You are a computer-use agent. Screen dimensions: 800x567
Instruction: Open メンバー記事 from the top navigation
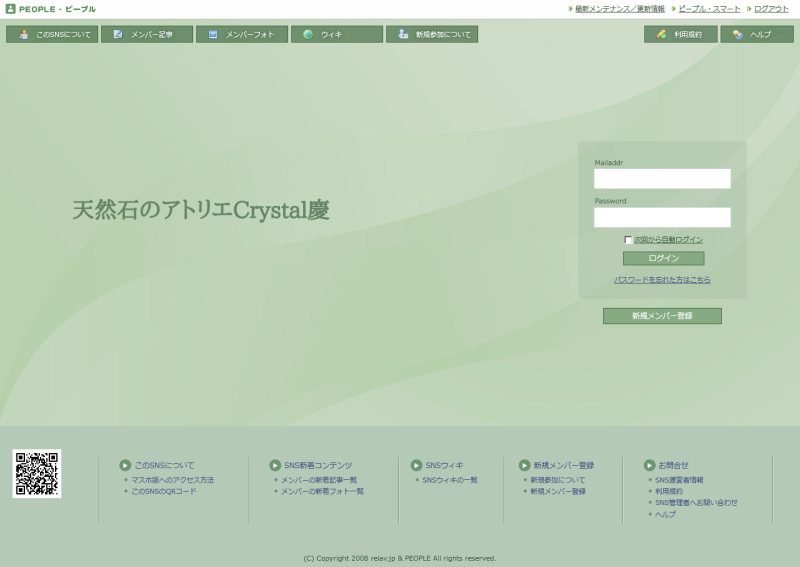(x=147, y=34)
